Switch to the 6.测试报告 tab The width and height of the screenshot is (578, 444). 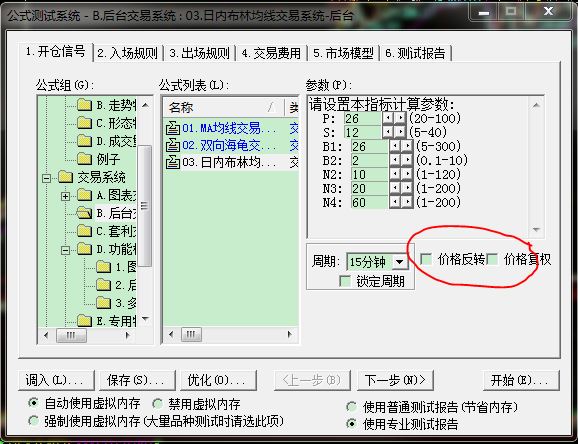click(x=415, y=53)
